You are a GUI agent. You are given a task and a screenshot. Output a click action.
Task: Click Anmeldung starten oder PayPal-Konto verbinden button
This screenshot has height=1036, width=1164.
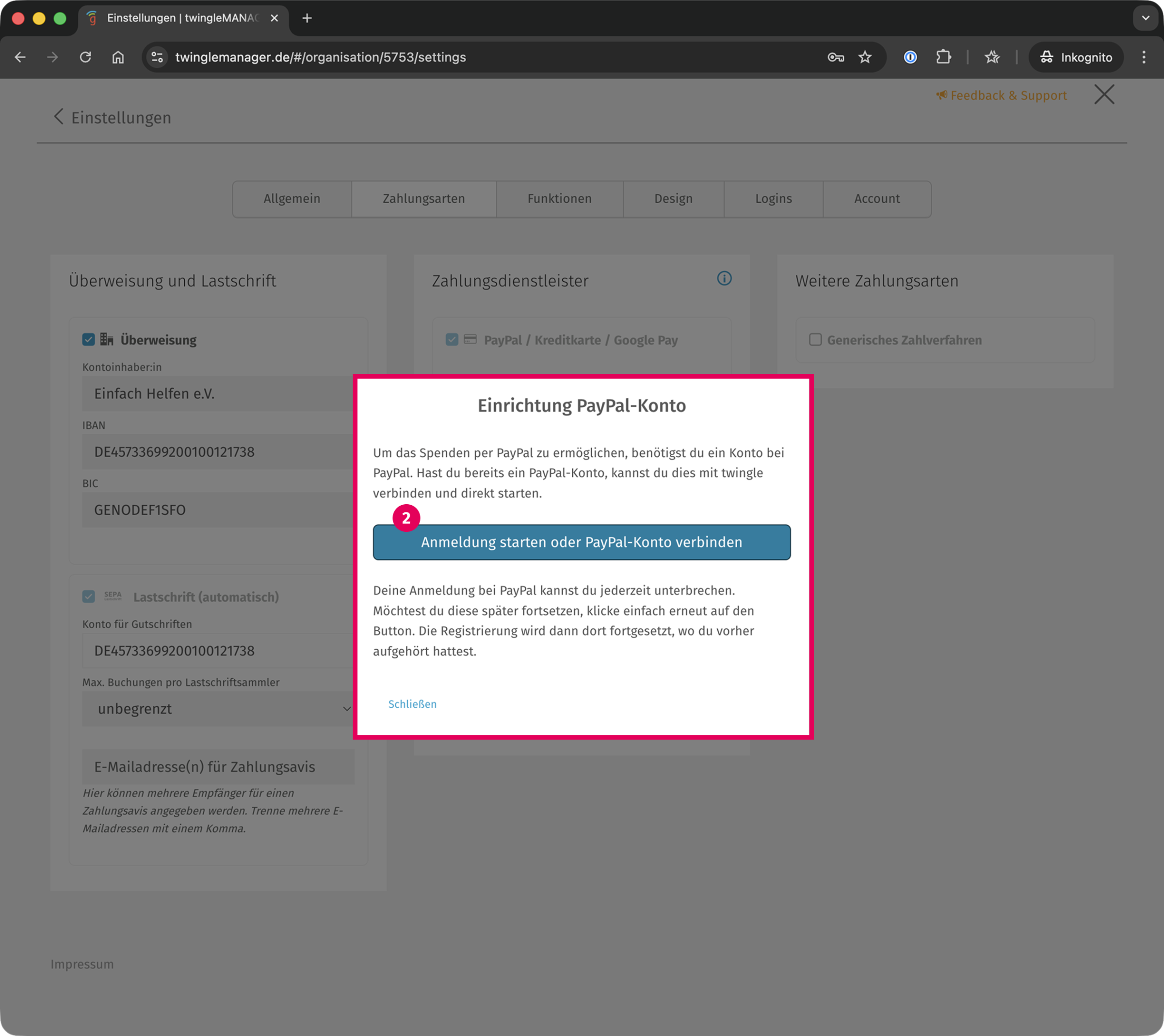click(x=582, y=542)
